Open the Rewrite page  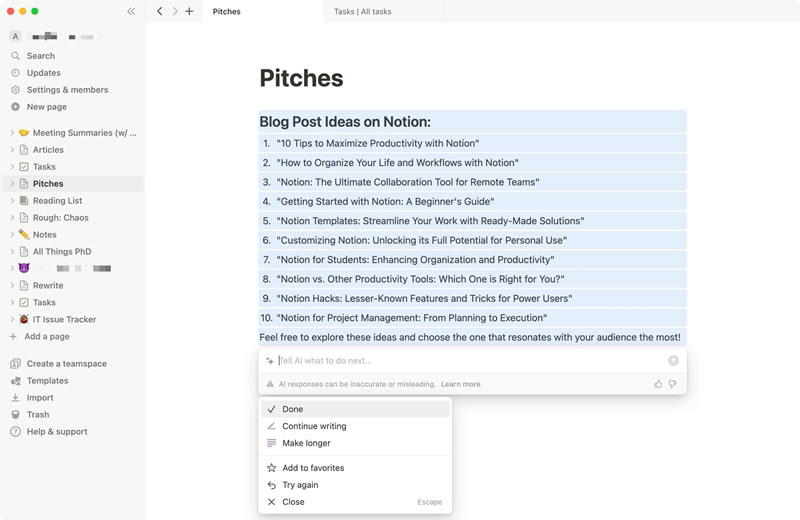click(73, 285)
